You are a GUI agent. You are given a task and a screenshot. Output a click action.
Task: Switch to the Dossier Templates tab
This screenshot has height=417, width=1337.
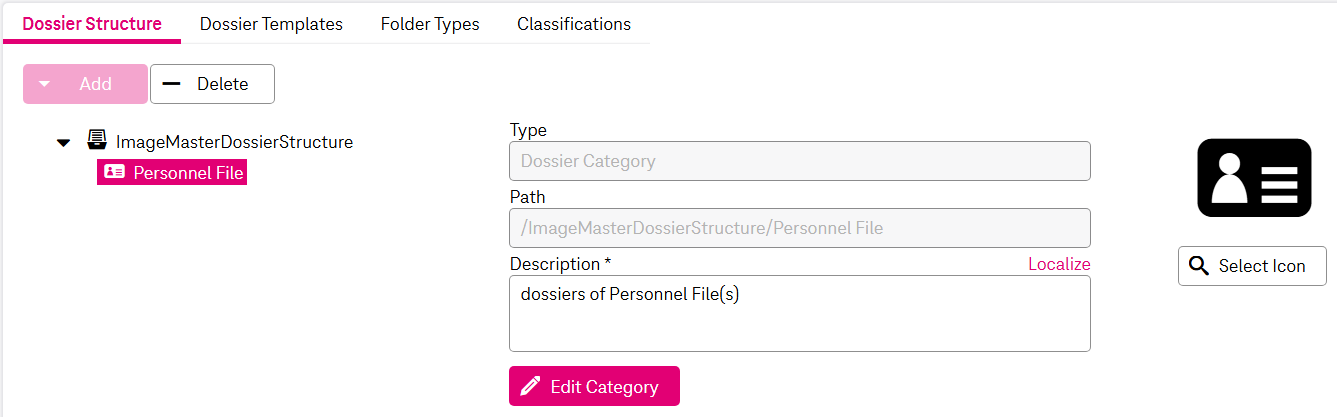coord(271,24)
